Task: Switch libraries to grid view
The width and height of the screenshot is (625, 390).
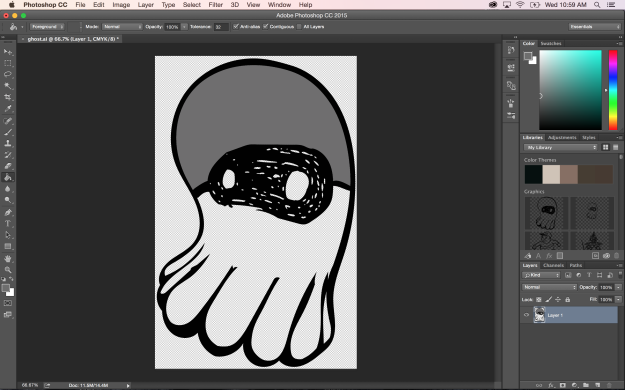Action: point(605,148)
